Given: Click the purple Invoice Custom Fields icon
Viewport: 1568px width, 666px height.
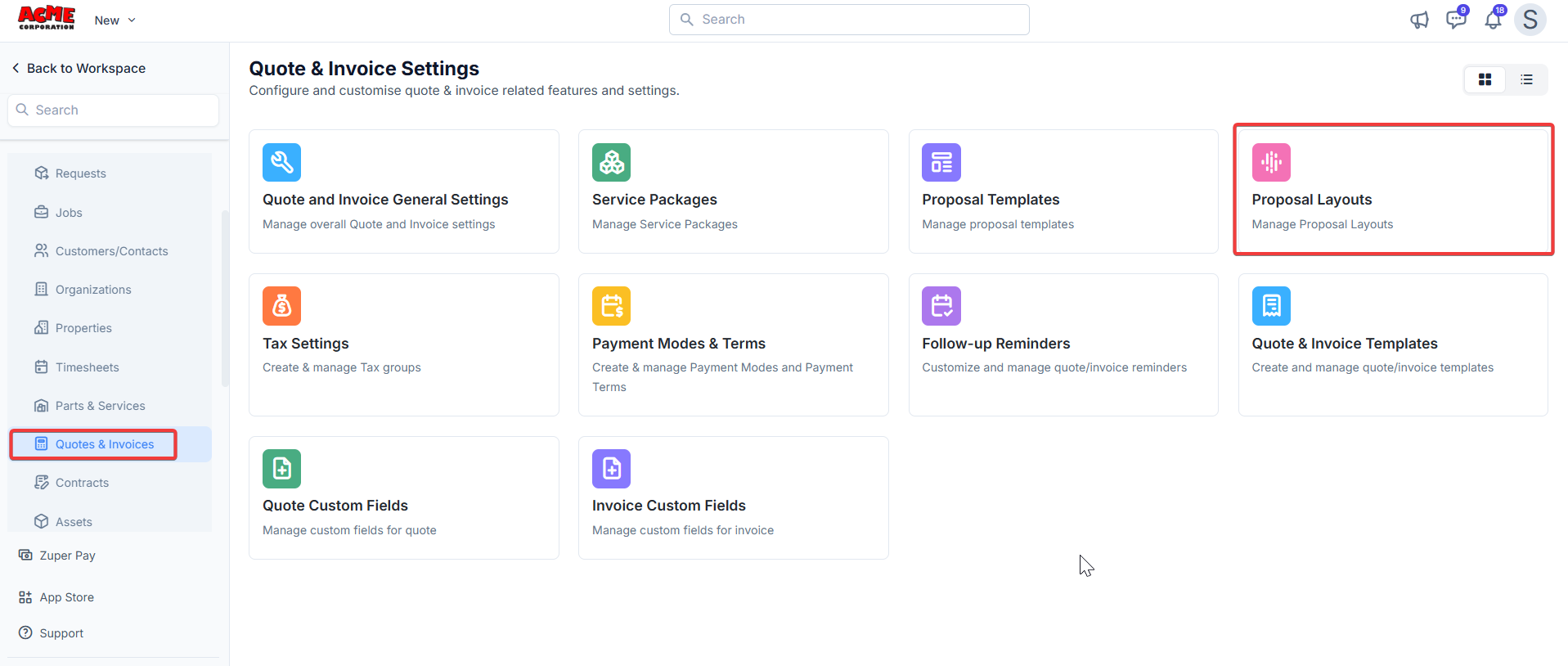Looking at the screenshot, I should 611,469.
